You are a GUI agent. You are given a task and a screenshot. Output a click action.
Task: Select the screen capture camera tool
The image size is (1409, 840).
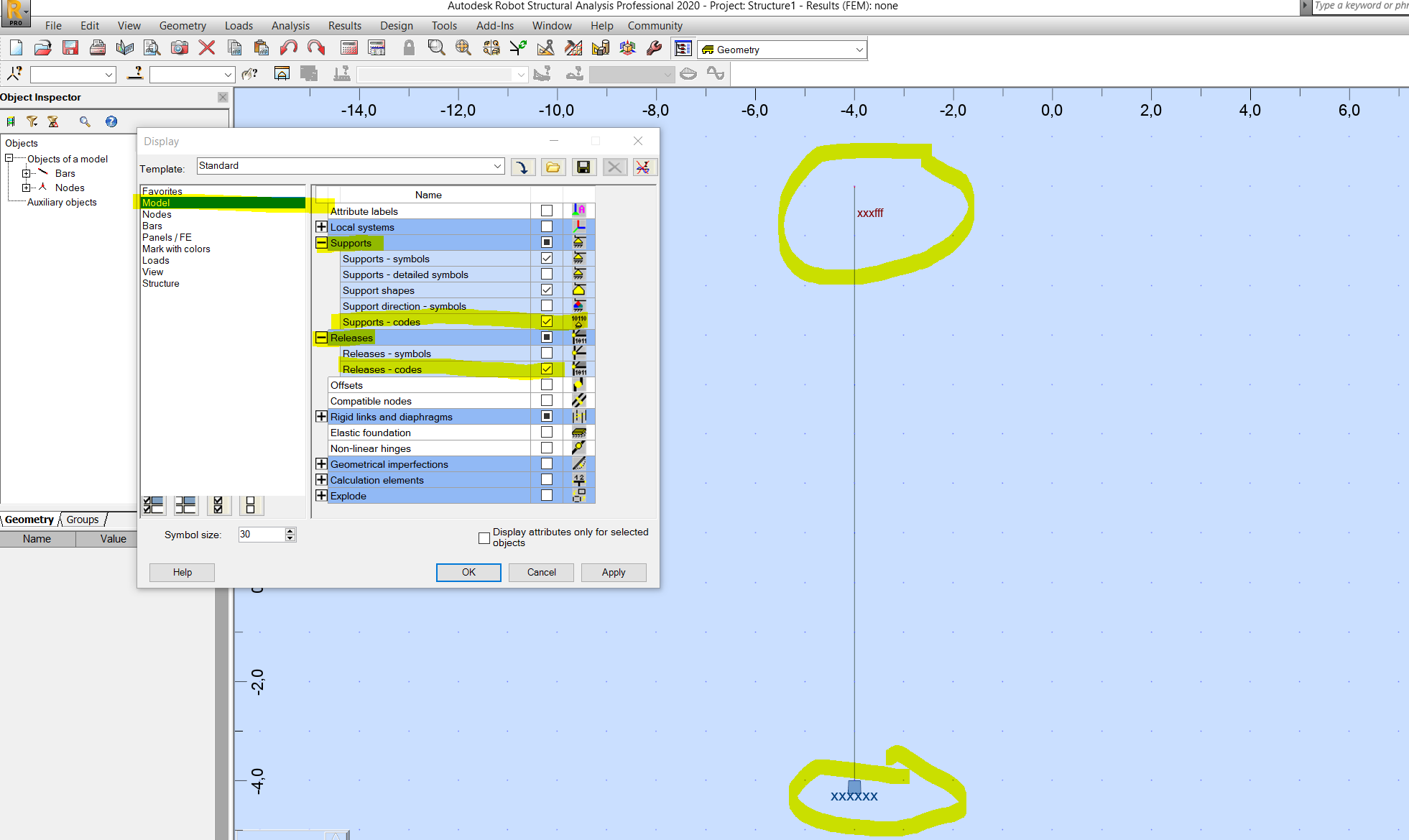[x=179, y=48]
